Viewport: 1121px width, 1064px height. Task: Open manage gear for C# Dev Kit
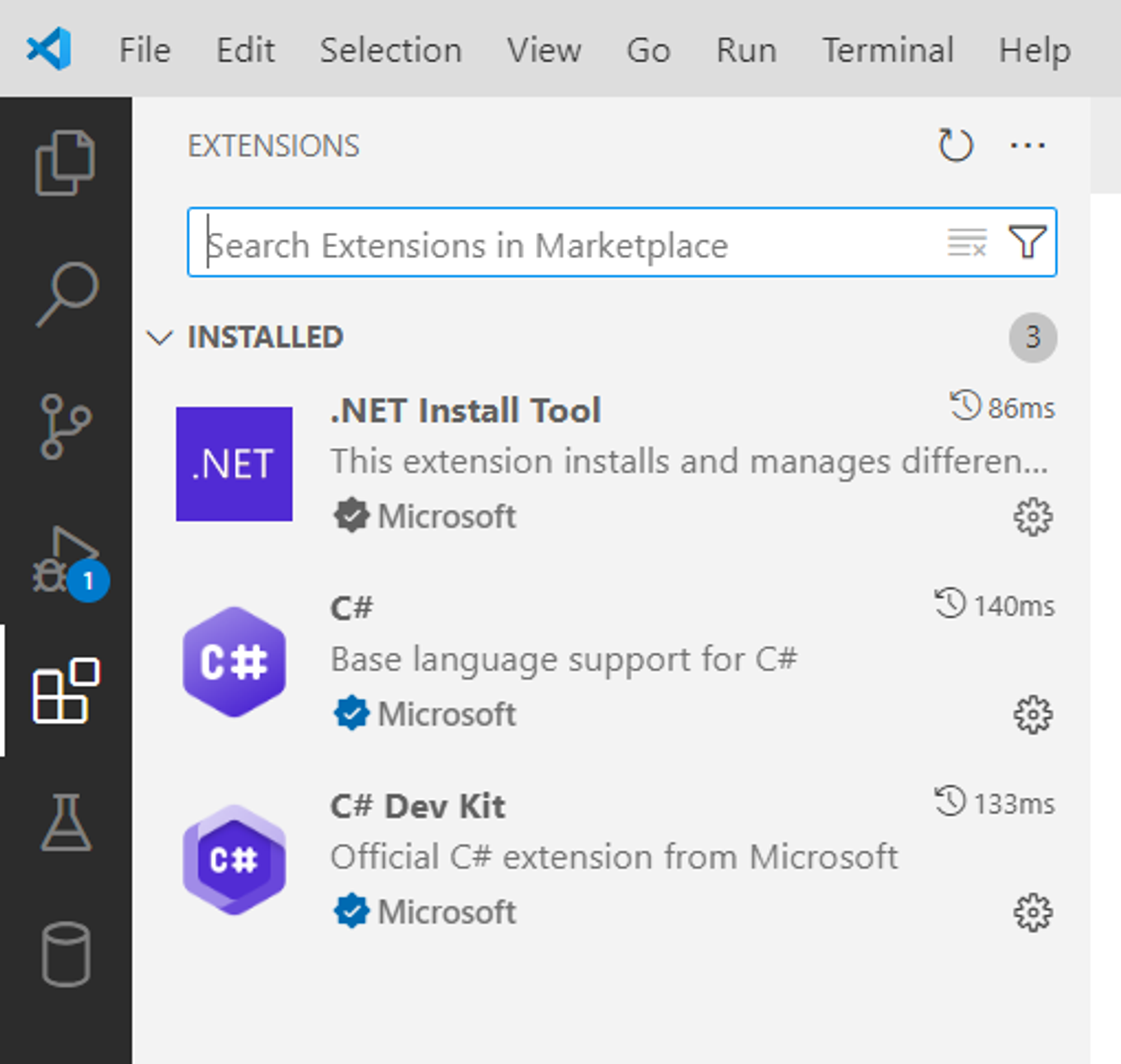[x=1032, y=913]
